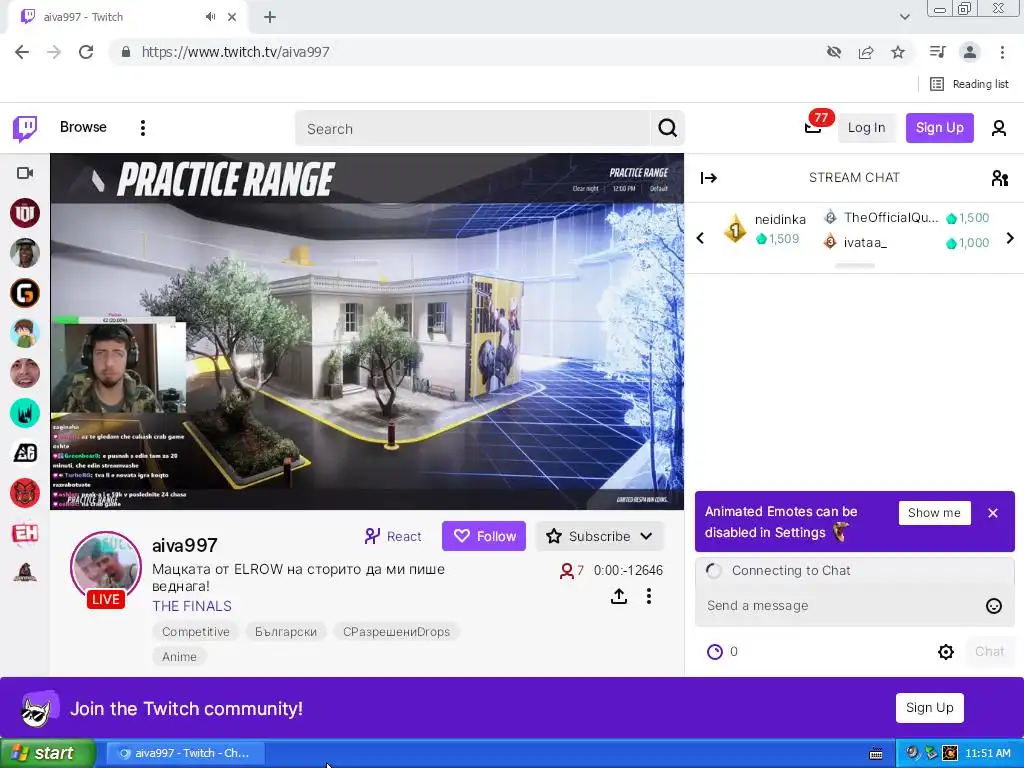1024x768 pixels.
Task: Open the media controls toolbar icon
Action: tap(938, 52)
